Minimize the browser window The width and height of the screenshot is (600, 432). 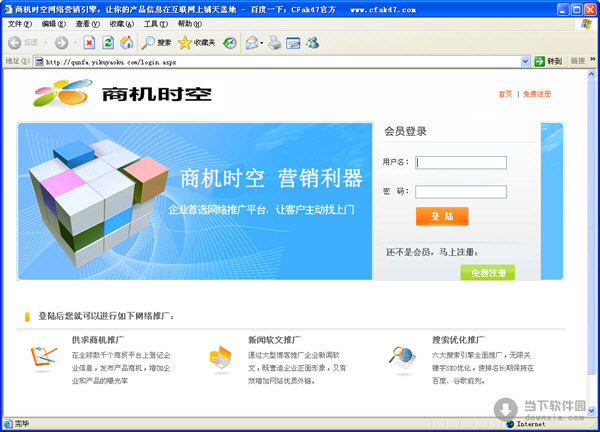tap(562, 10)
